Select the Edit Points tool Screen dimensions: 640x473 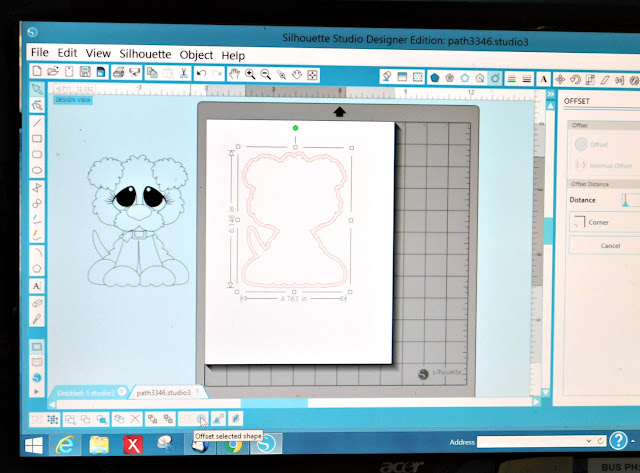pos(37,105)
